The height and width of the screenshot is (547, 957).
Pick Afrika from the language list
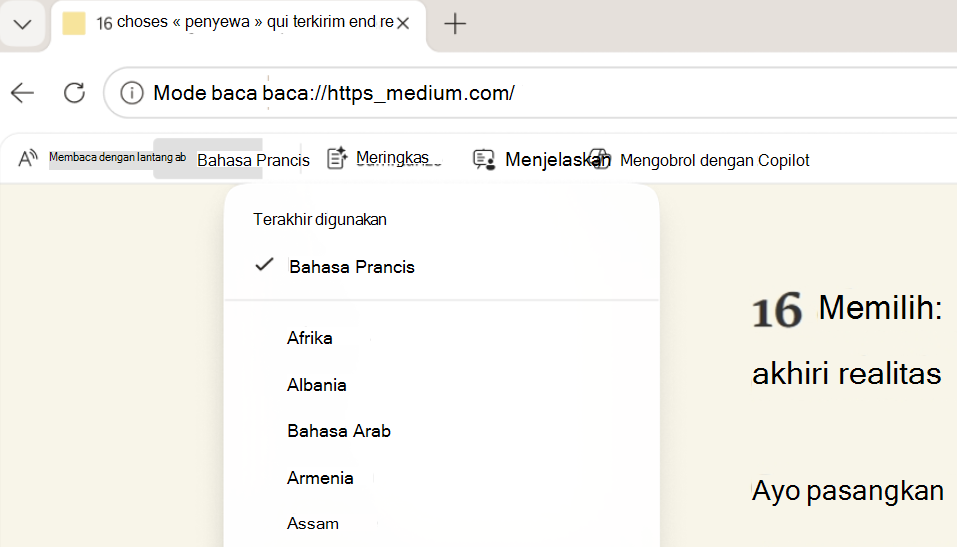click(309, 338)
